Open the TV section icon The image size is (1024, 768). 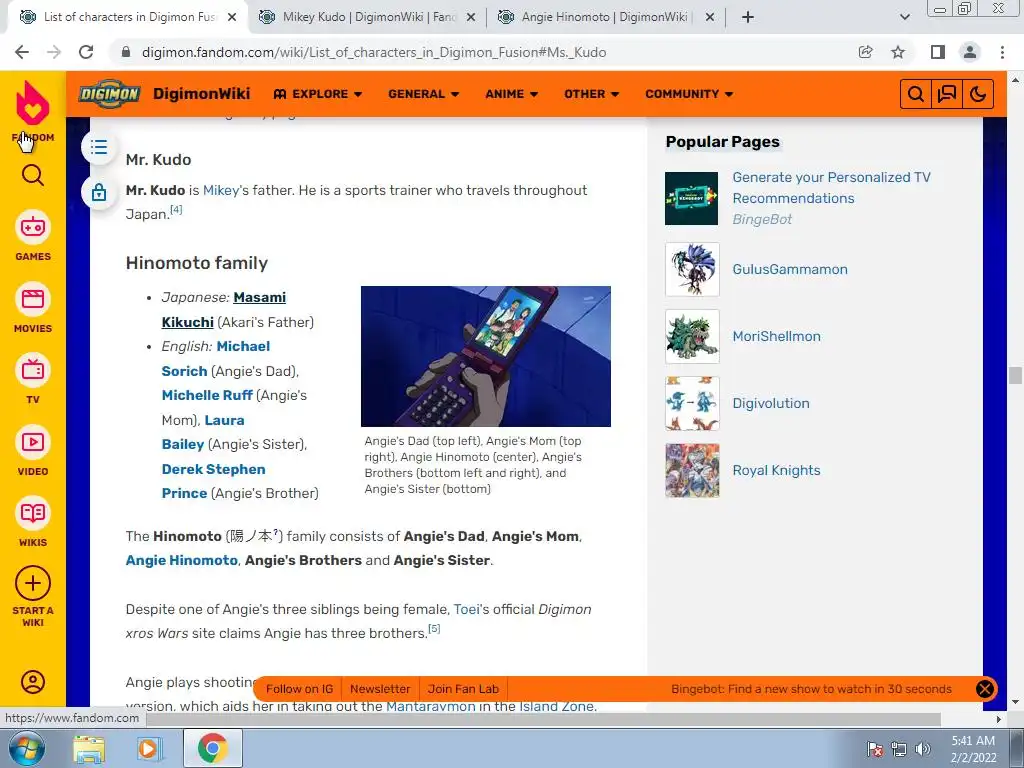(33, 370)
